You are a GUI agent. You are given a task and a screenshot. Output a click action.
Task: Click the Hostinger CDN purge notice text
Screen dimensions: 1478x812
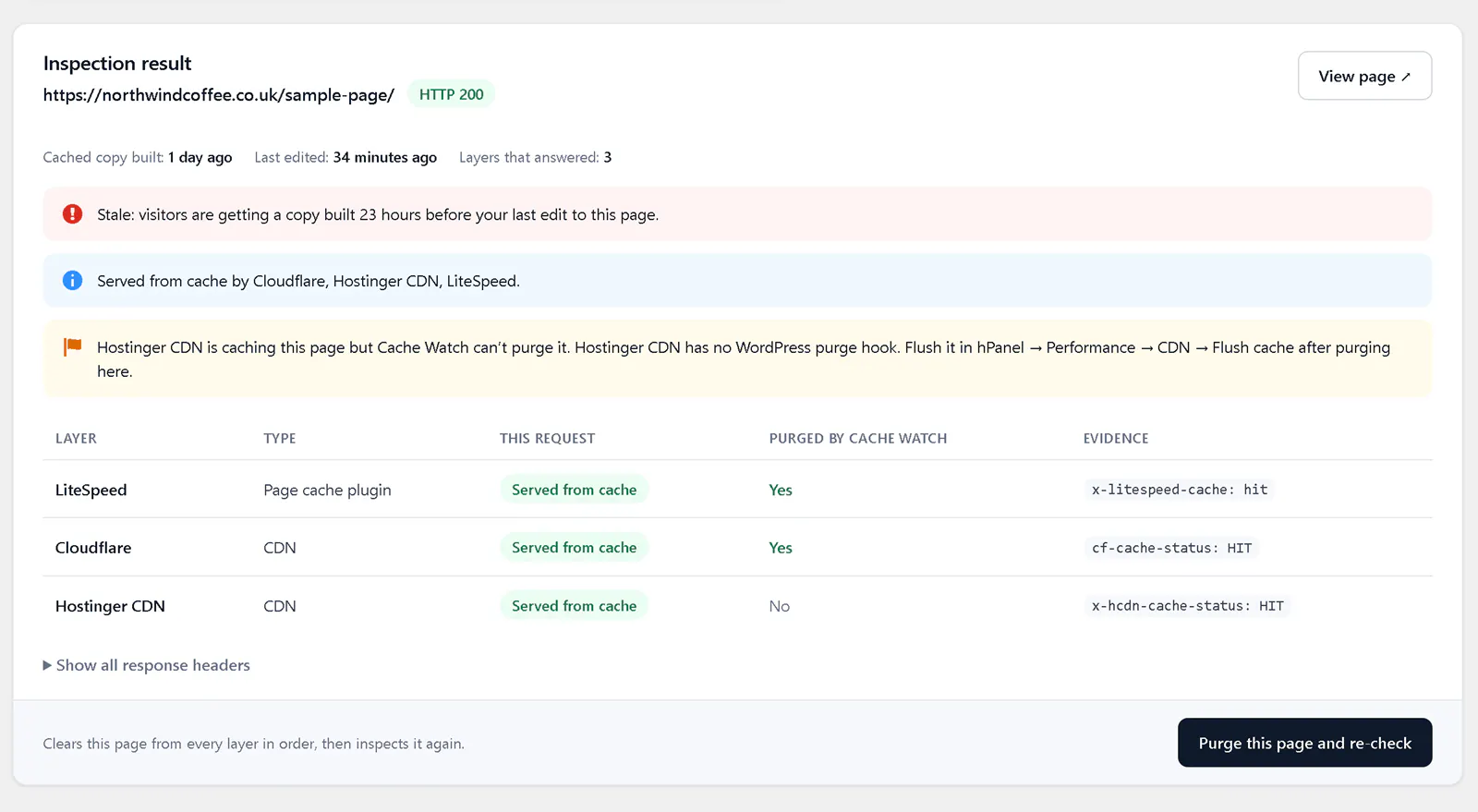pyautogui.click(x=744, y=359)
